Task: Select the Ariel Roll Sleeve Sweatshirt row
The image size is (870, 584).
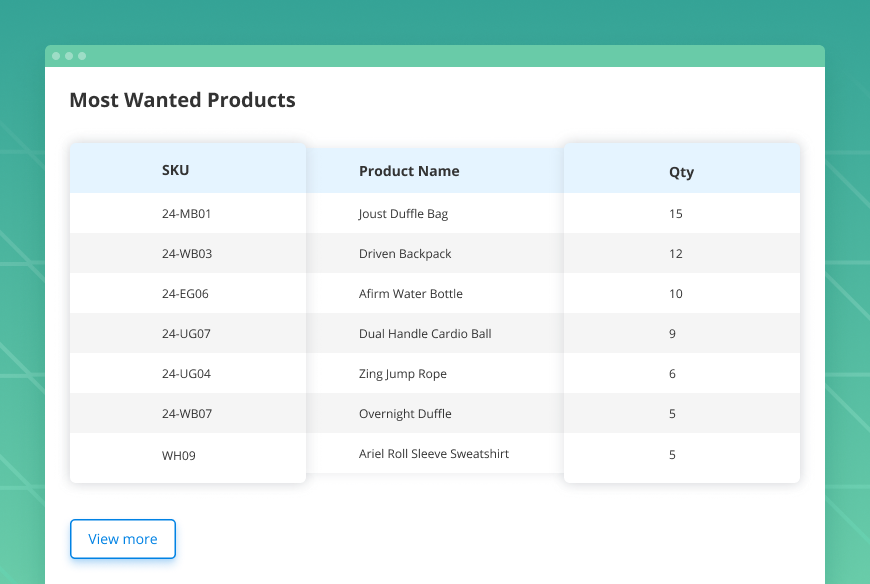Action: coord(433,453)
